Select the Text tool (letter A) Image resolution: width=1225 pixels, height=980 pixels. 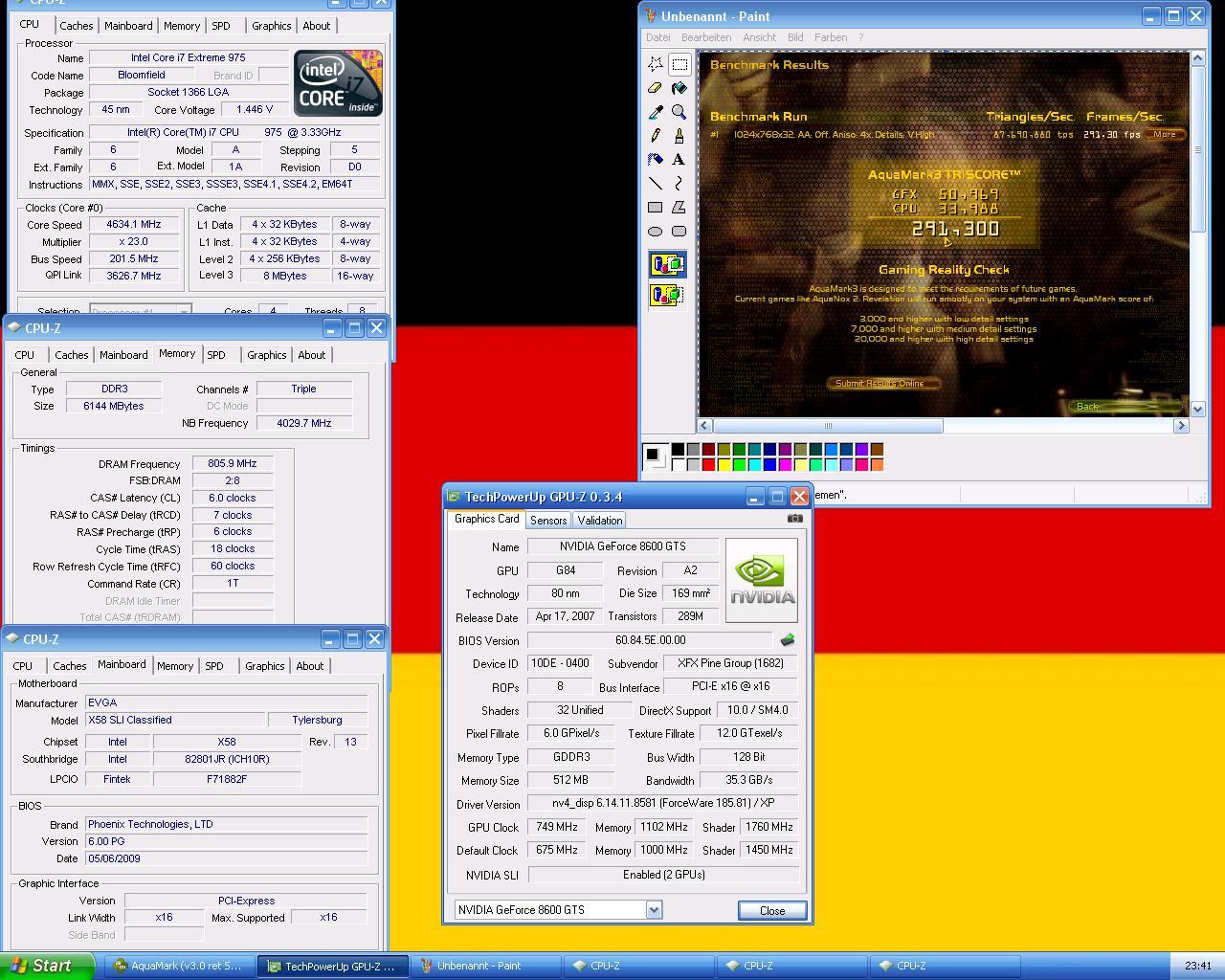coord(679,159)
